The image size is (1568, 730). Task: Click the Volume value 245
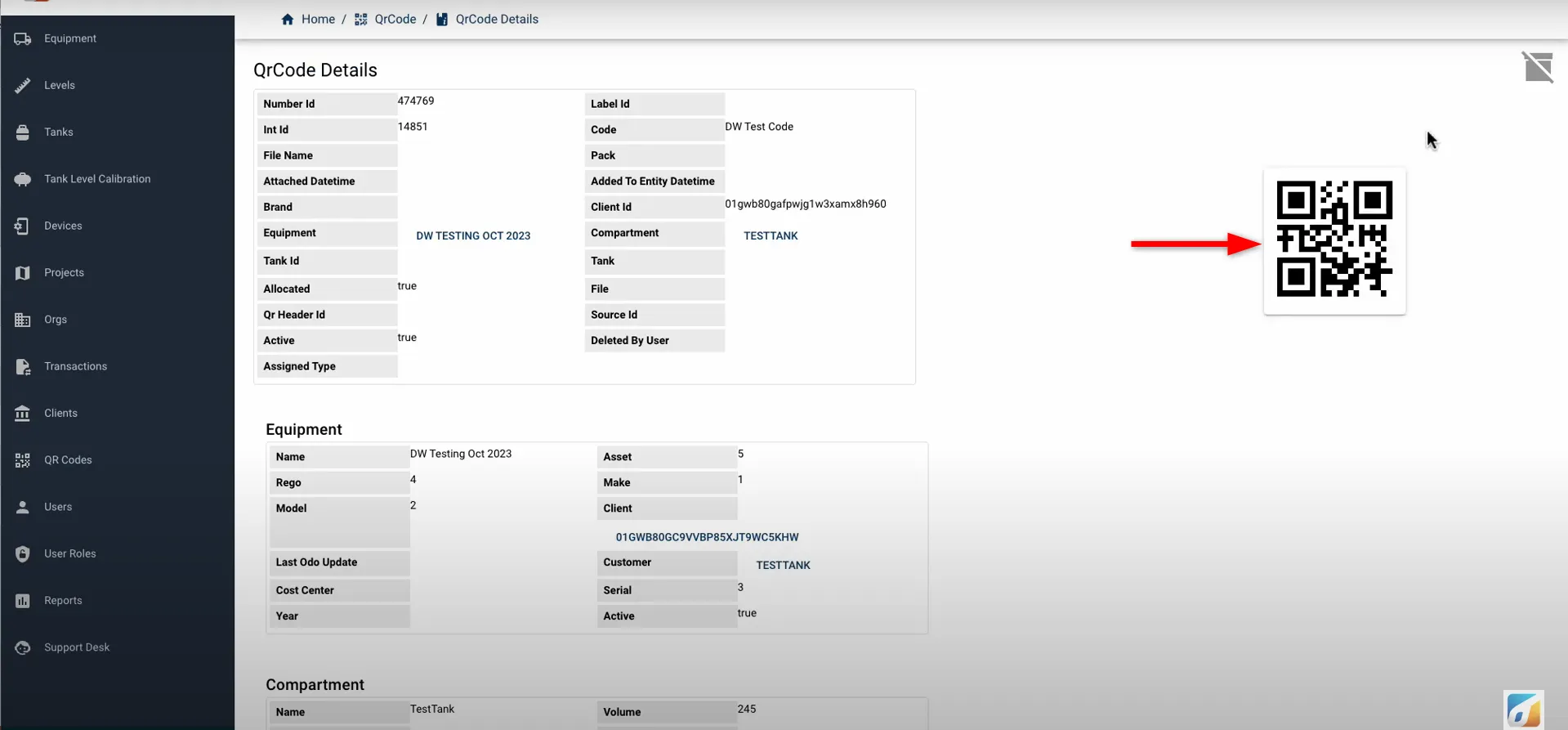click(x=746, y=709)
